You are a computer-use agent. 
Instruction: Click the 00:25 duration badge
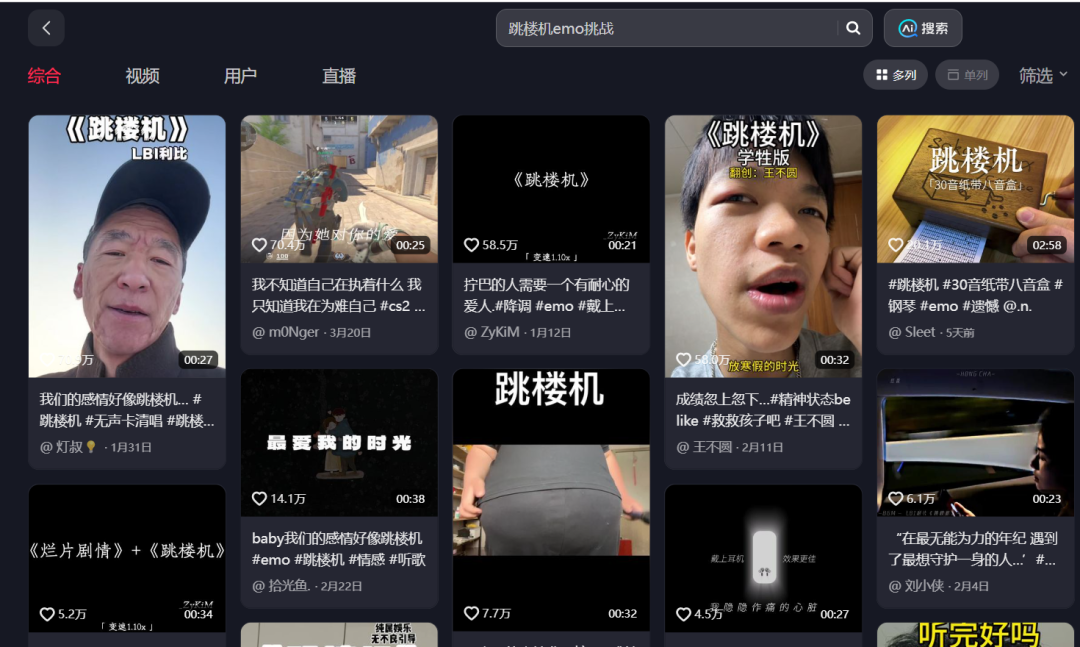pos(411,245)
